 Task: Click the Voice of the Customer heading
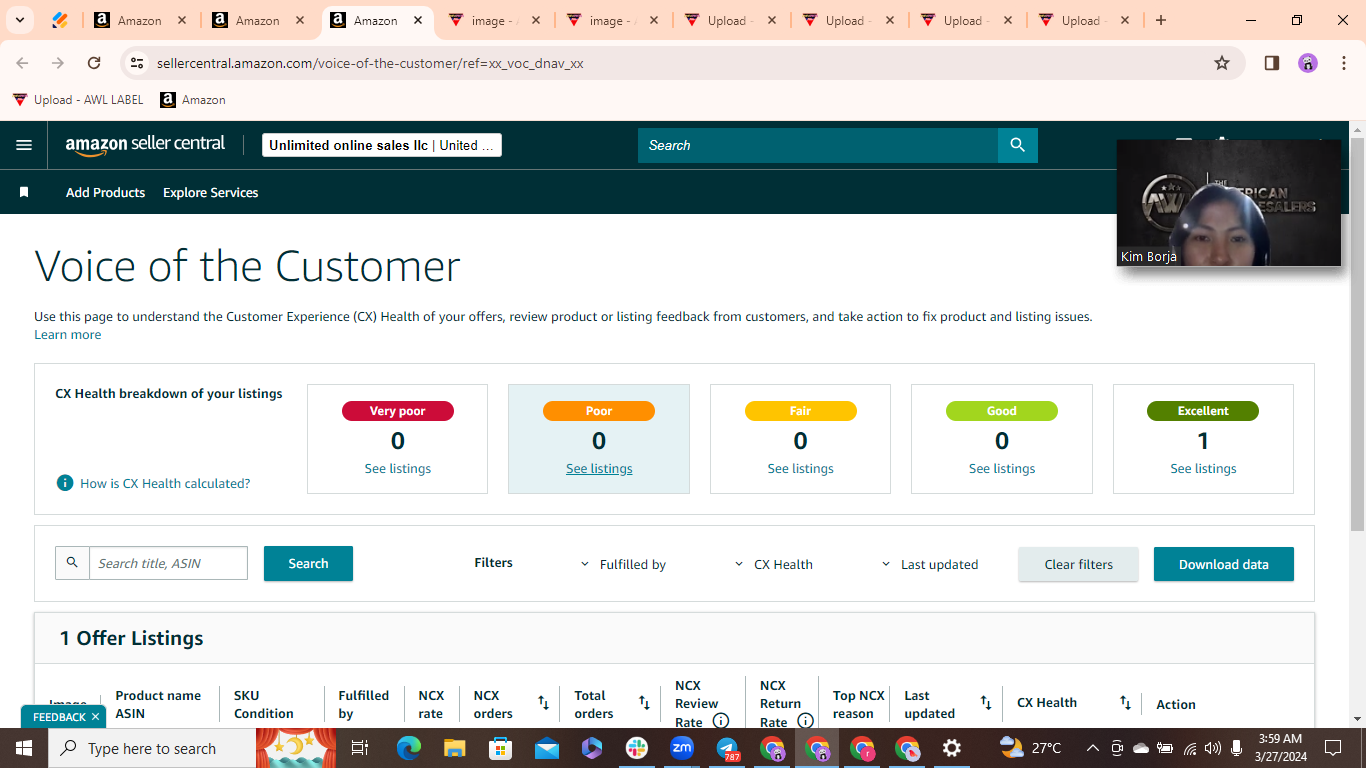tap(247, 266)
